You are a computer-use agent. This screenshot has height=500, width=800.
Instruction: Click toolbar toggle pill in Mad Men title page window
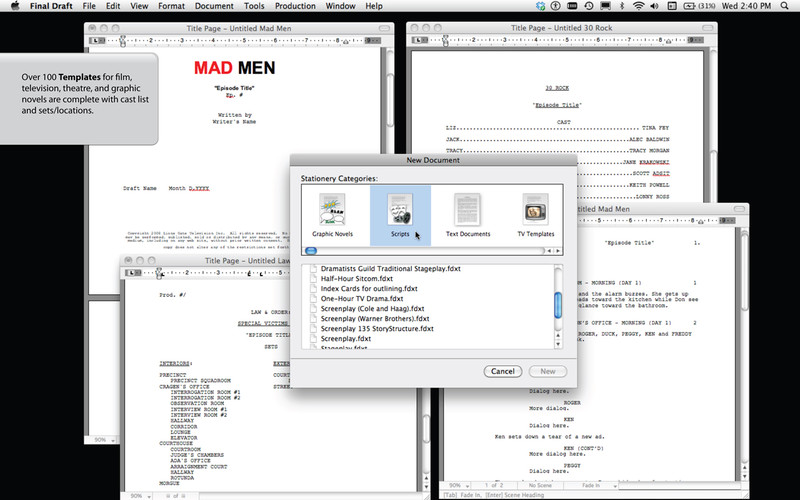384,29
